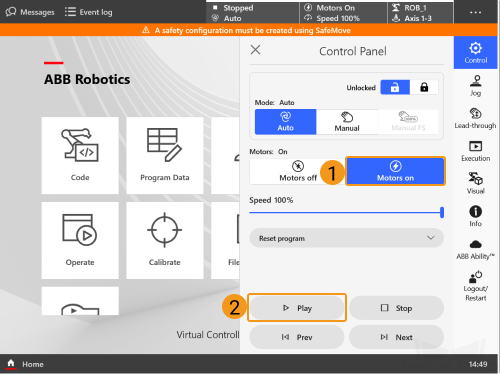Close the Control Panel

(x=255, y=50)
